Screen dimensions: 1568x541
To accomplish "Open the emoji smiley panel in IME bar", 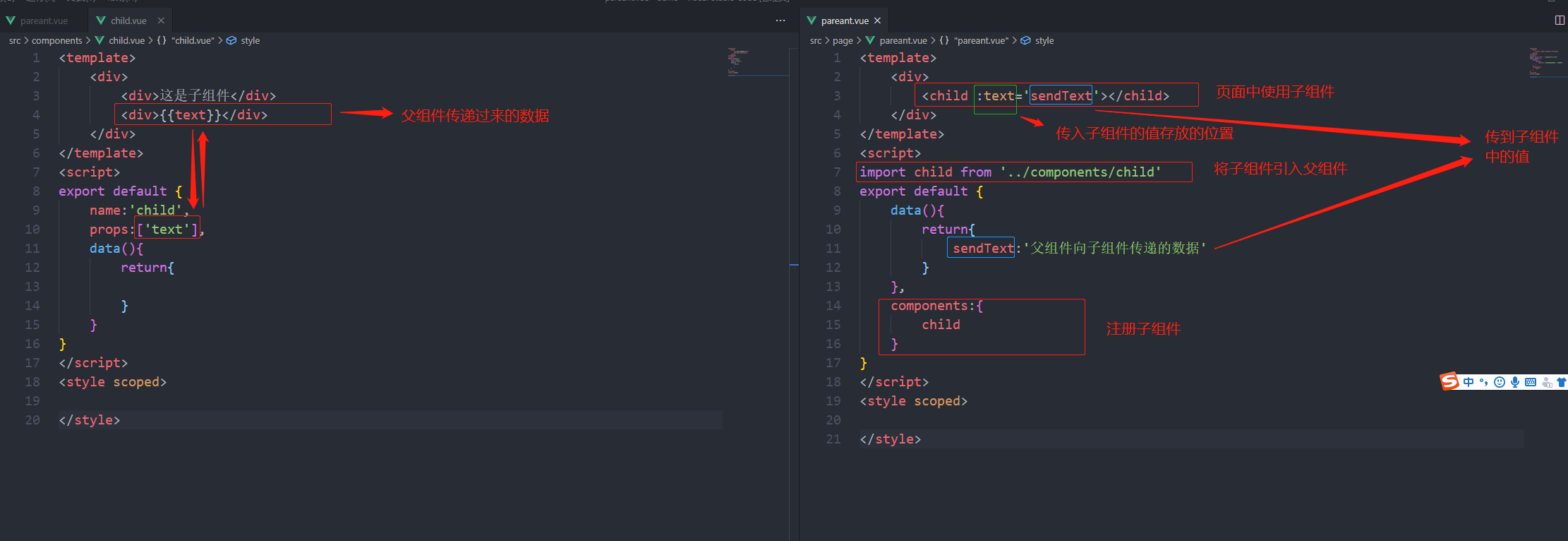I will point(1500,382).
